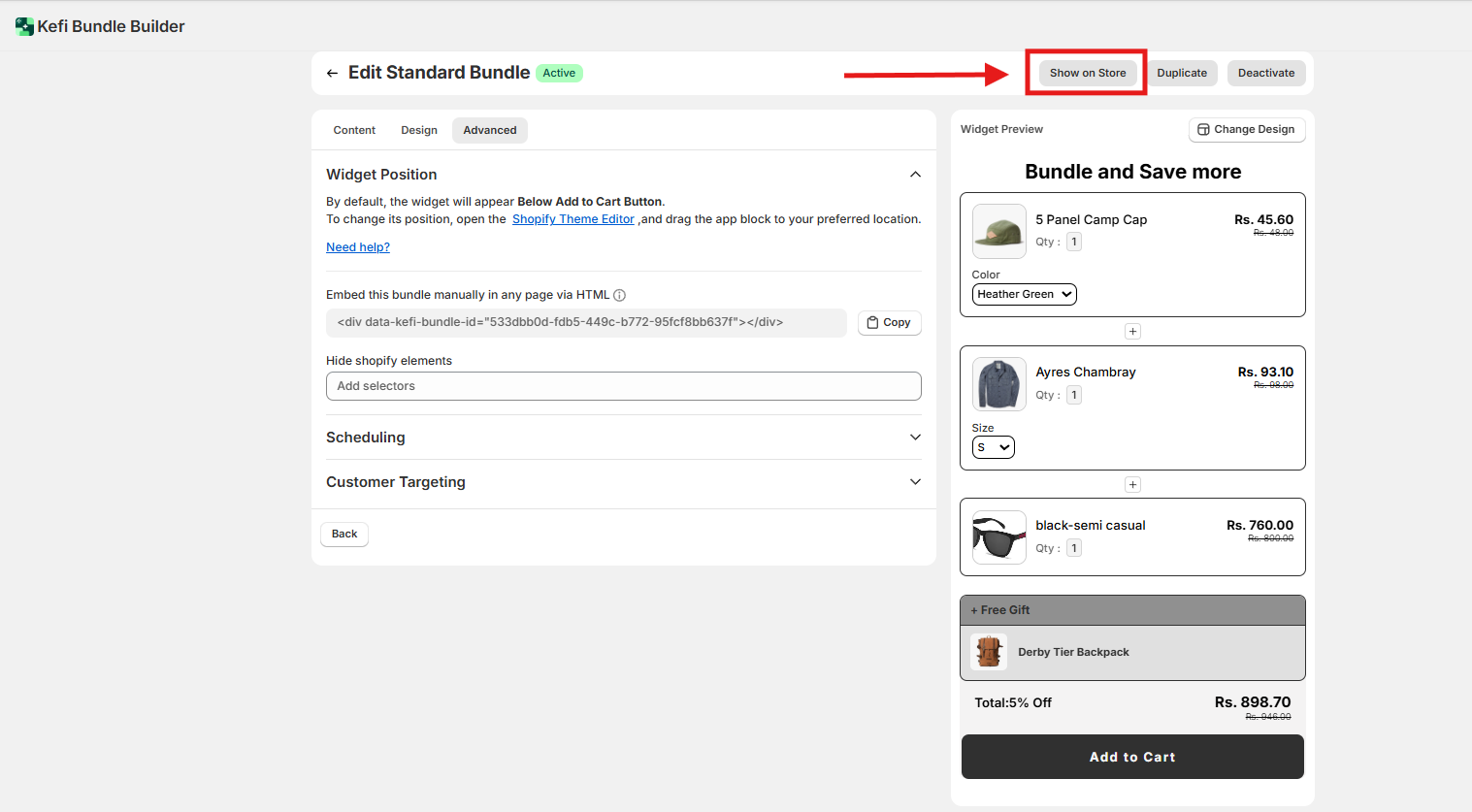Open the Size dropdown for Ayres Chambray

pyautogui.click(x=993, y=447)
